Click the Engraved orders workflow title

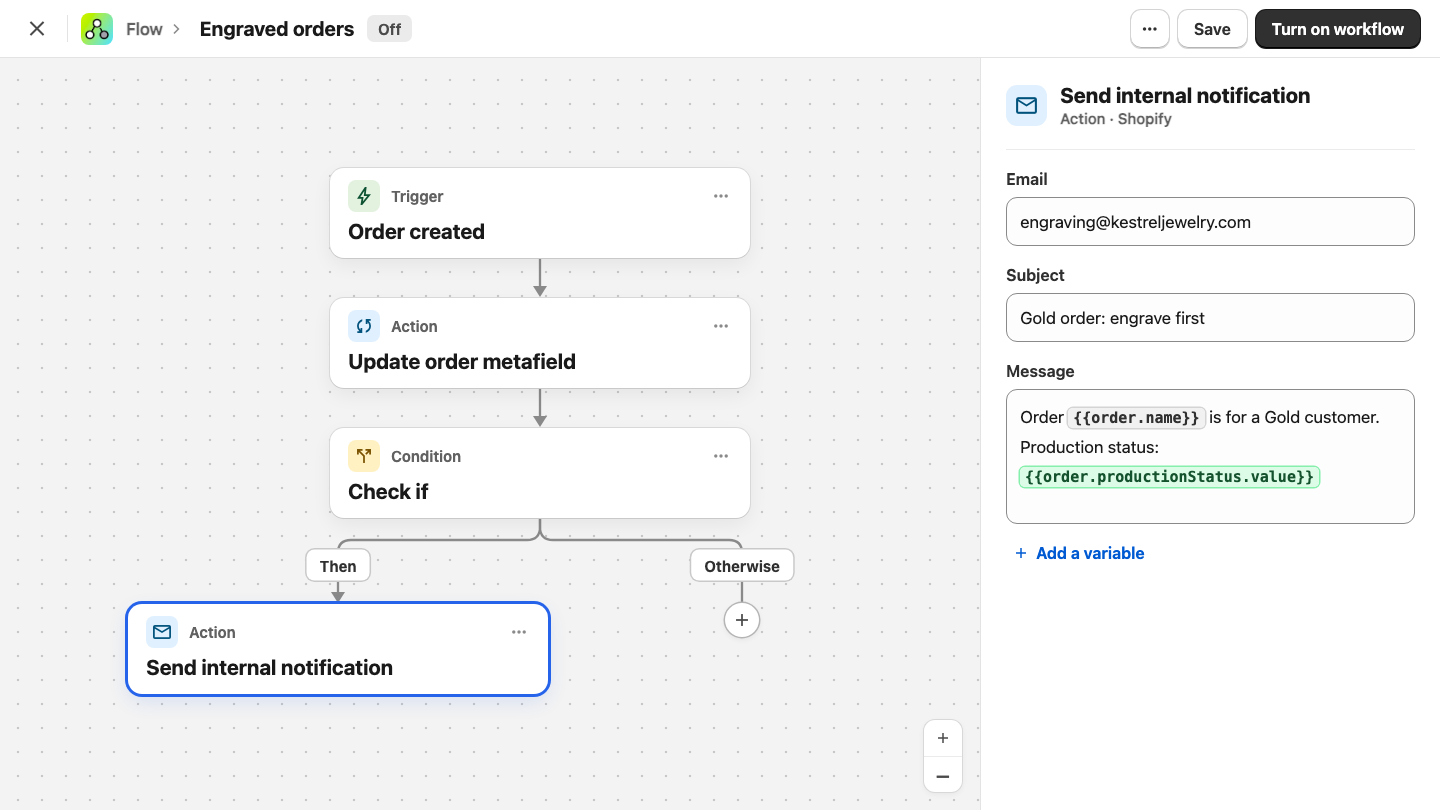[277, 29]
